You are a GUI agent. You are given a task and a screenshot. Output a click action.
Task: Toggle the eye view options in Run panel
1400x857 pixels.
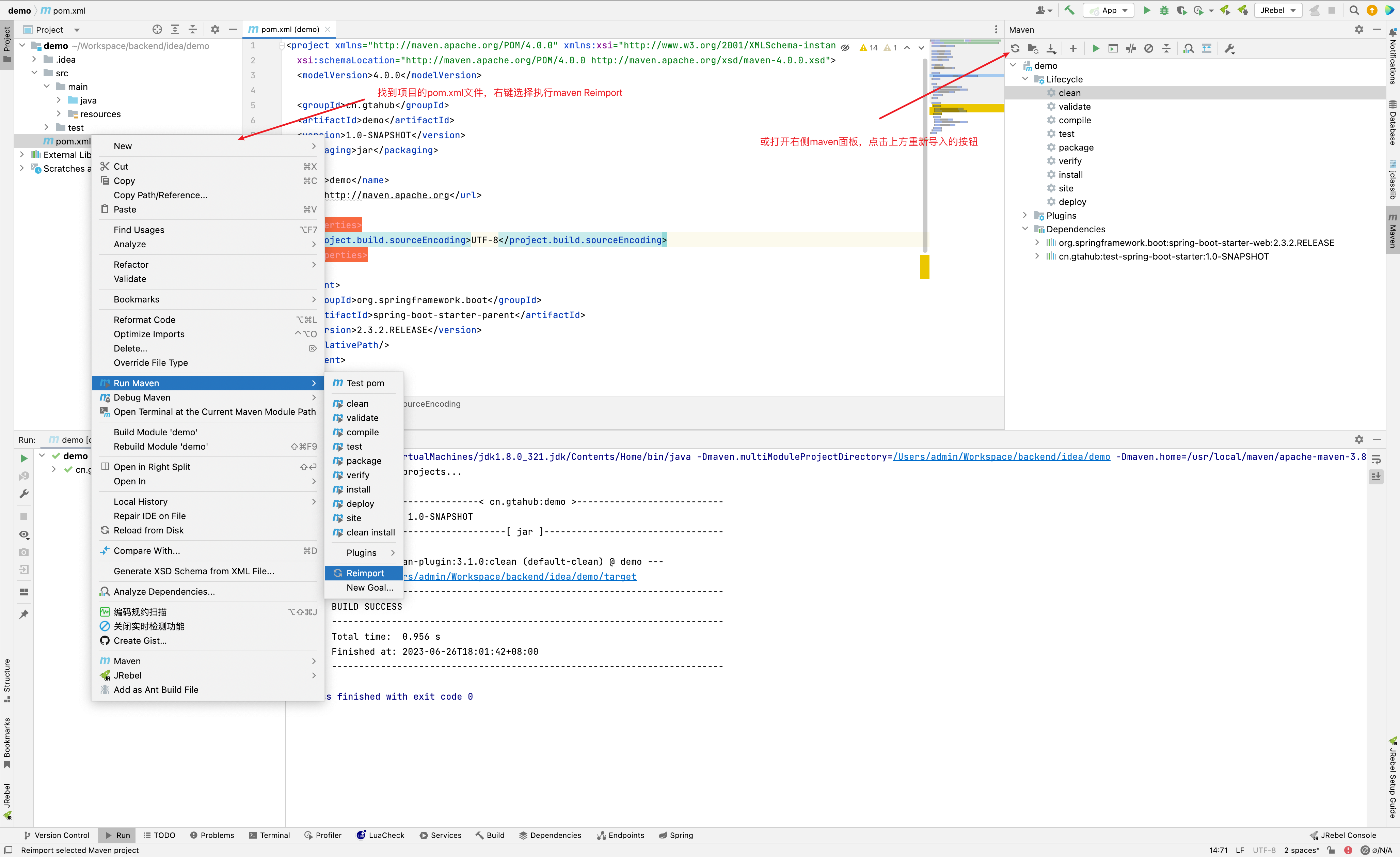click(x=24, y=535)
